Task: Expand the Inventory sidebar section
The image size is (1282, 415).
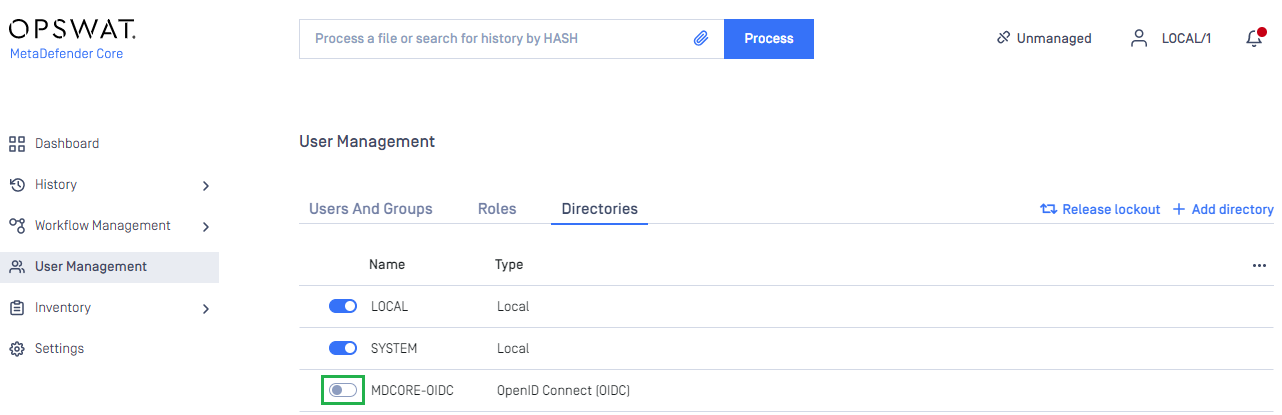Action: pos(205,309)
